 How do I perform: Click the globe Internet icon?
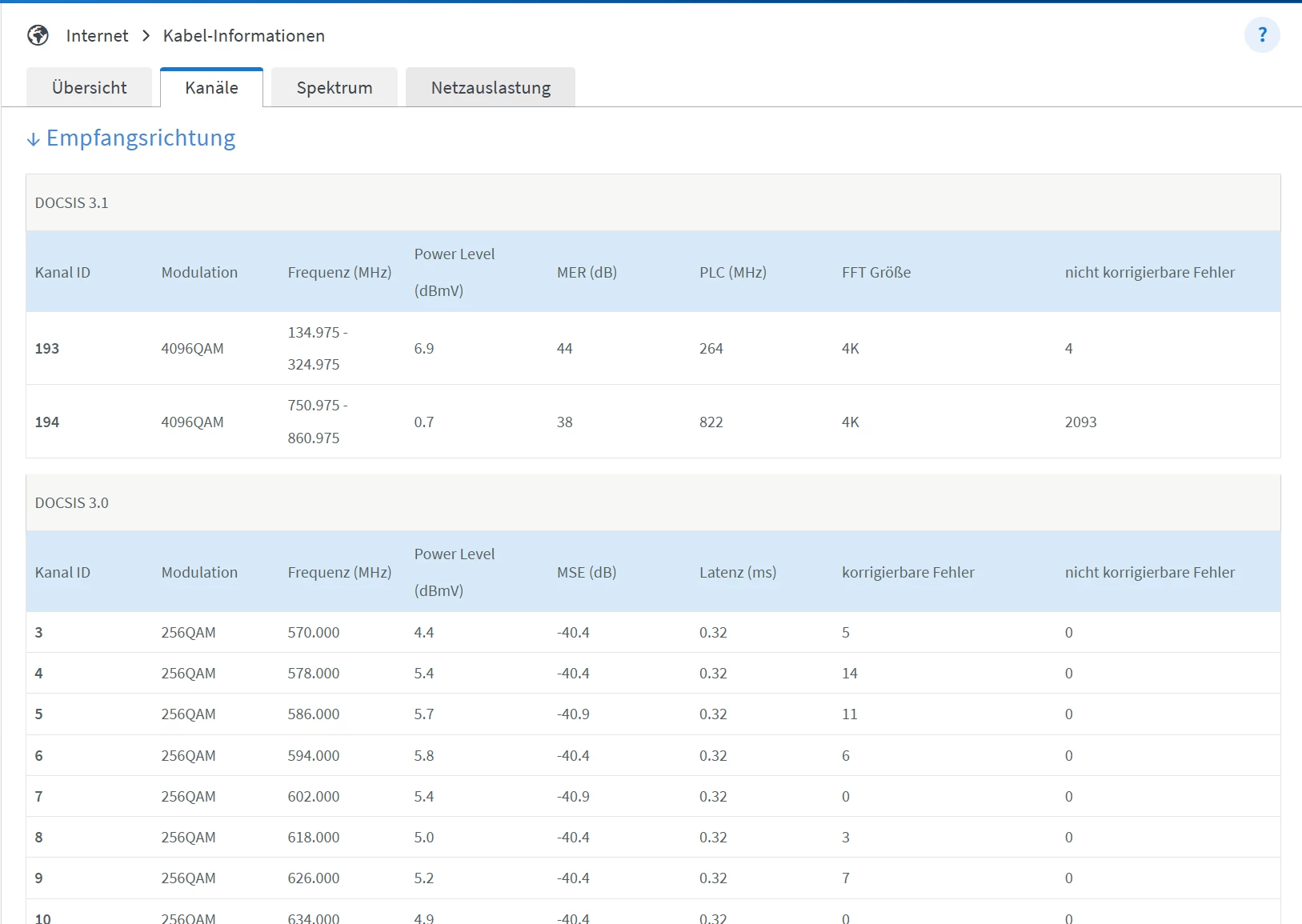pyautogui.click(x=38, y=35)
